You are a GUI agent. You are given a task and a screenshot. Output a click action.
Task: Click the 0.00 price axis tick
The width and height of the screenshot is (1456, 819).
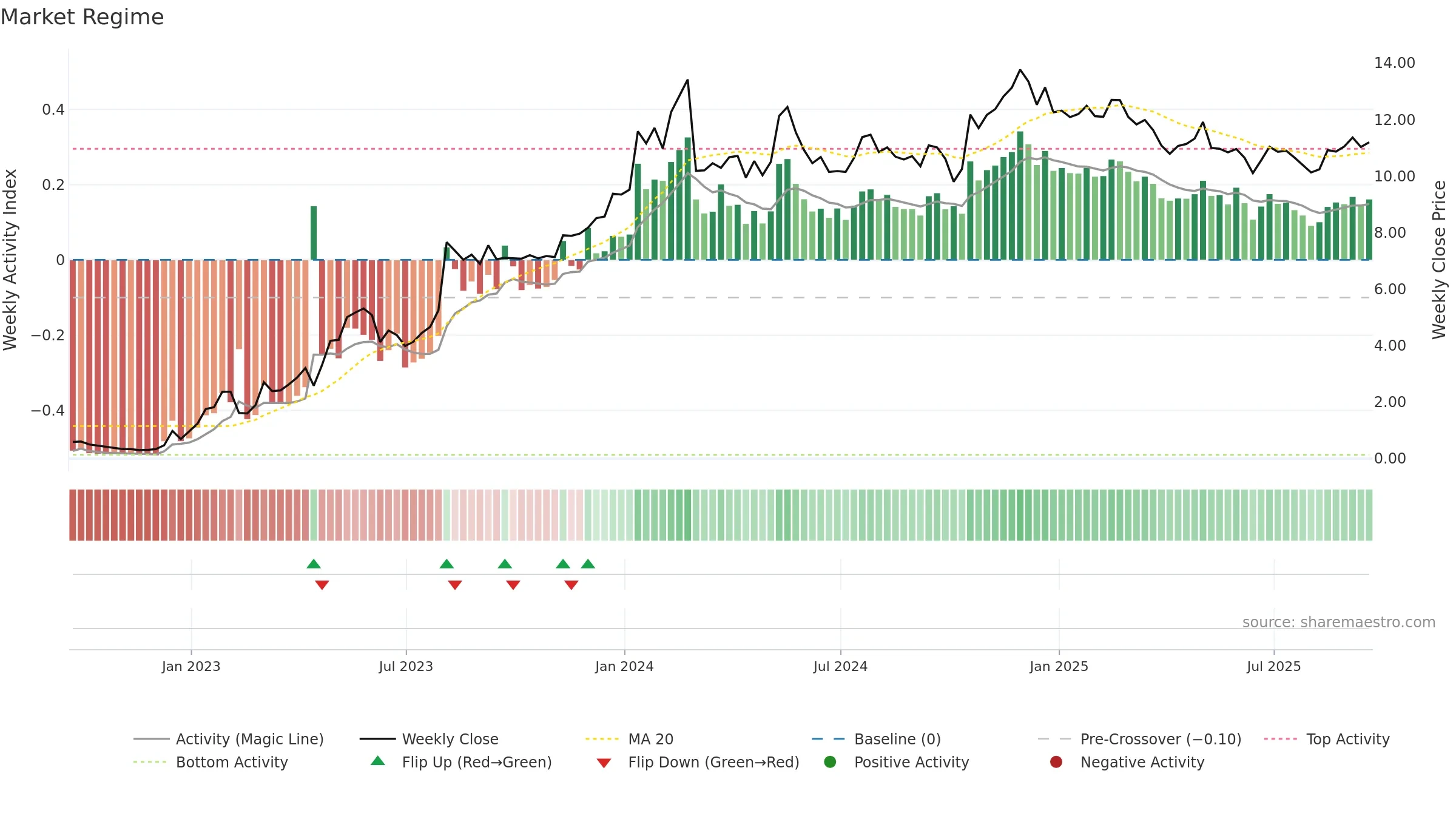[1390, 459]
